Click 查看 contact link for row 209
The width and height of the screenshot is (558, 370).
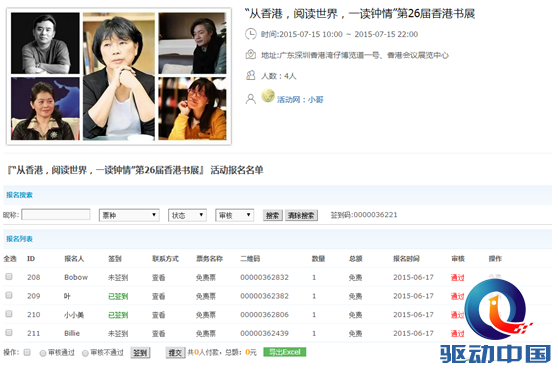click(159, 296)
